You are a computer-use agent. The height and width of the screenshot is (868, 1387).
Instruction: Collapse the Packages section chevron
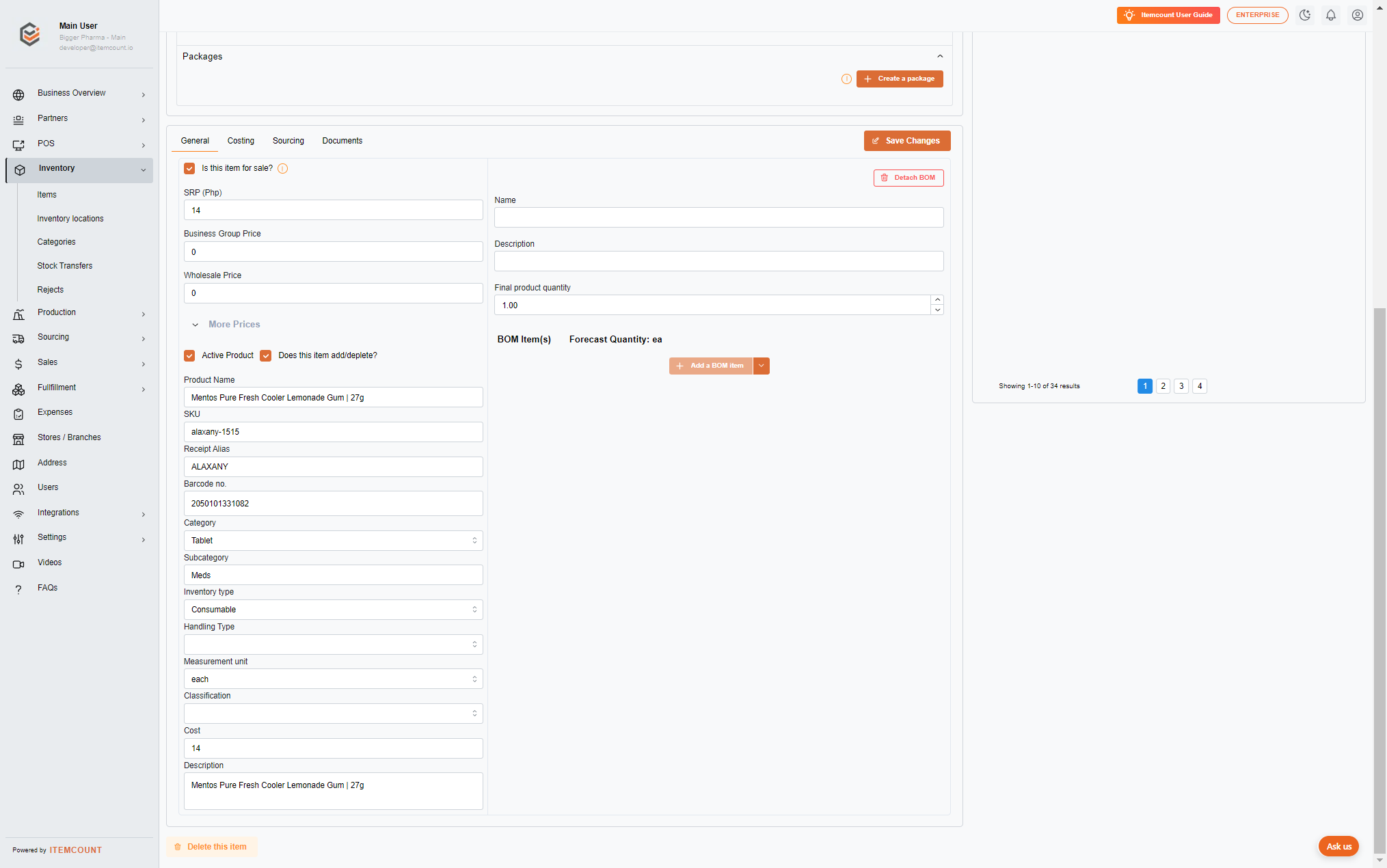pyautogui.click(x=940, y=56)
